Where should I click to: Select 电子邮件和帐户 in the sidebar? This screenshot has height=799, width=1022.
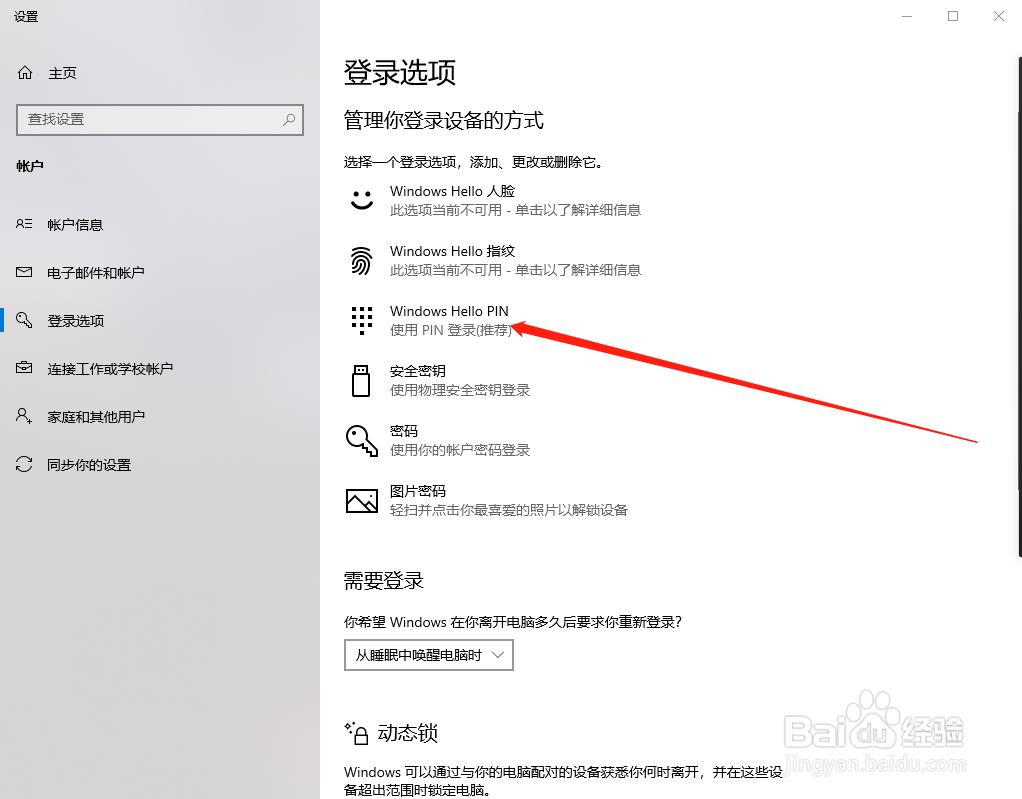(95, 272)
